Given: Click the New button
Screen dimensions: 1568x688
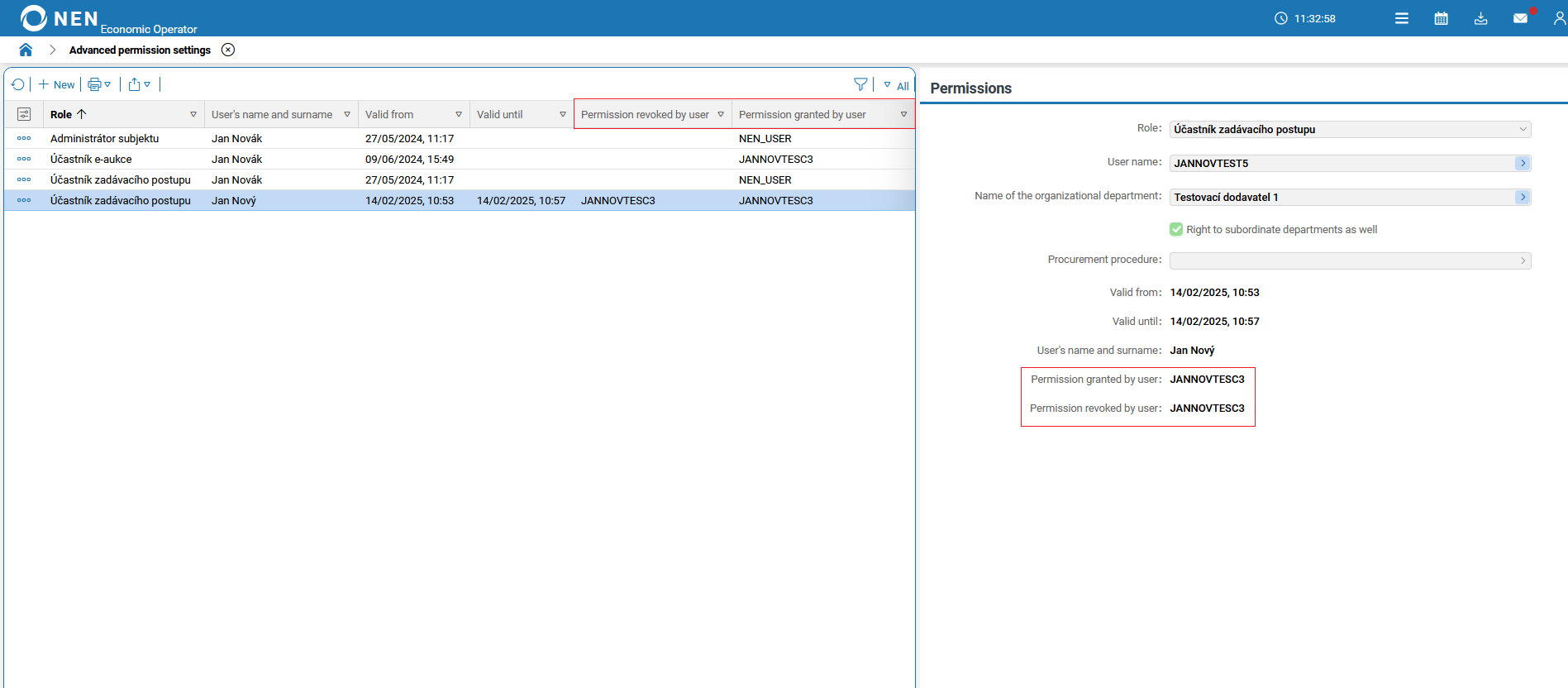Looking at the screenshot, I should coord(56,84).
